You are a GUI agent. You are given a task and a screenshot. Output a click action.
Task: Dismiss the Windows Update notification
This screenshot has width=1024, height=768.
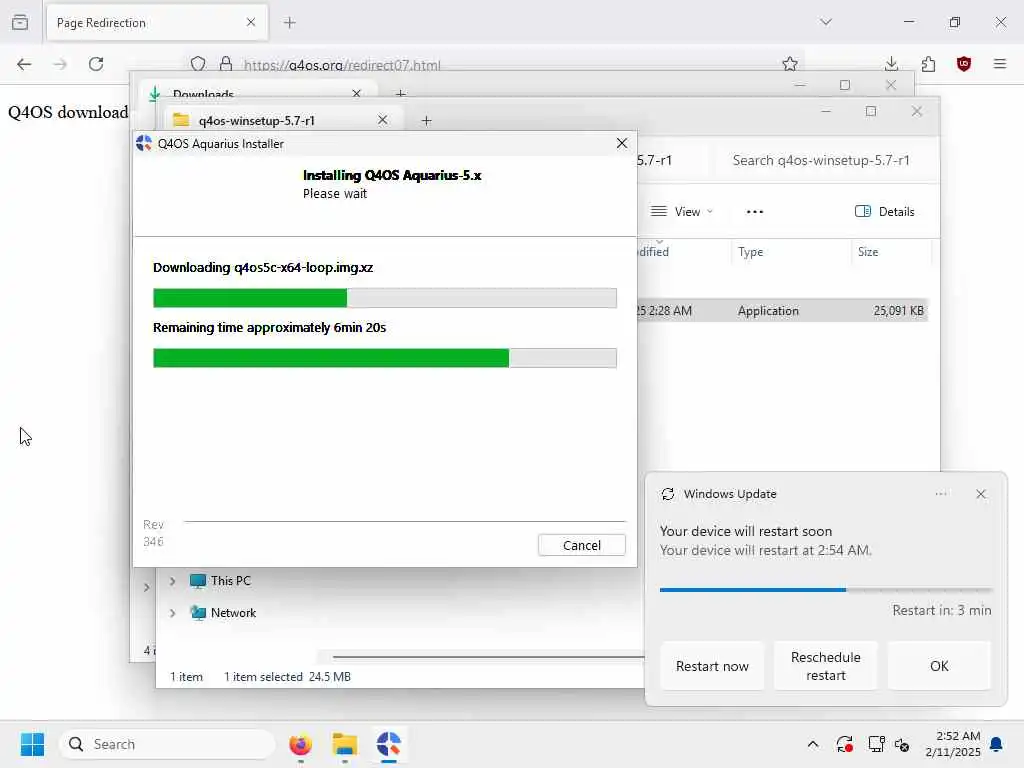pyautogui.click(x=980, y=494)
